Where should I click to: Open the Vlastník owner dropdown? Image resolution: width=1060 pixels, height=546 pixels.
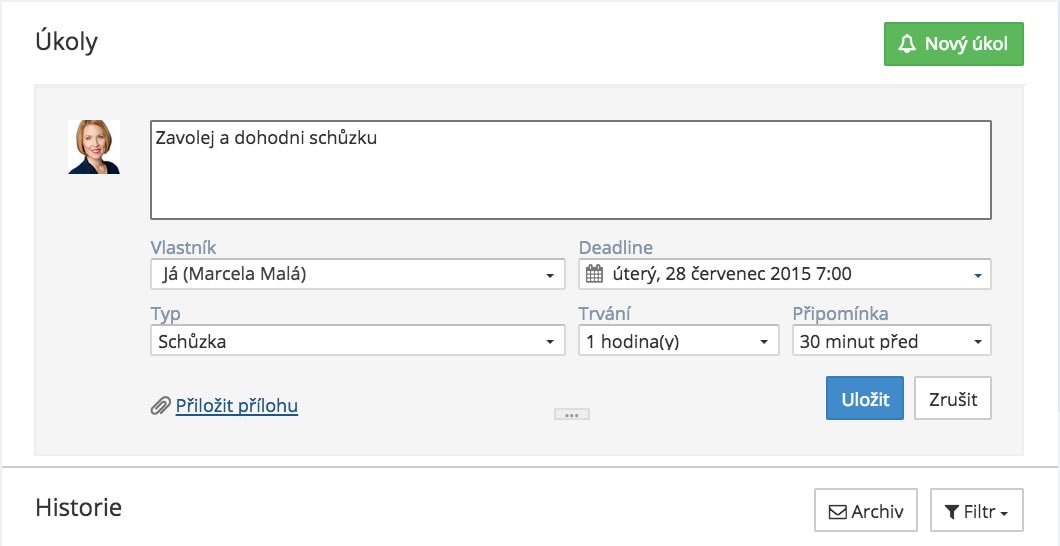coord(358,274)
